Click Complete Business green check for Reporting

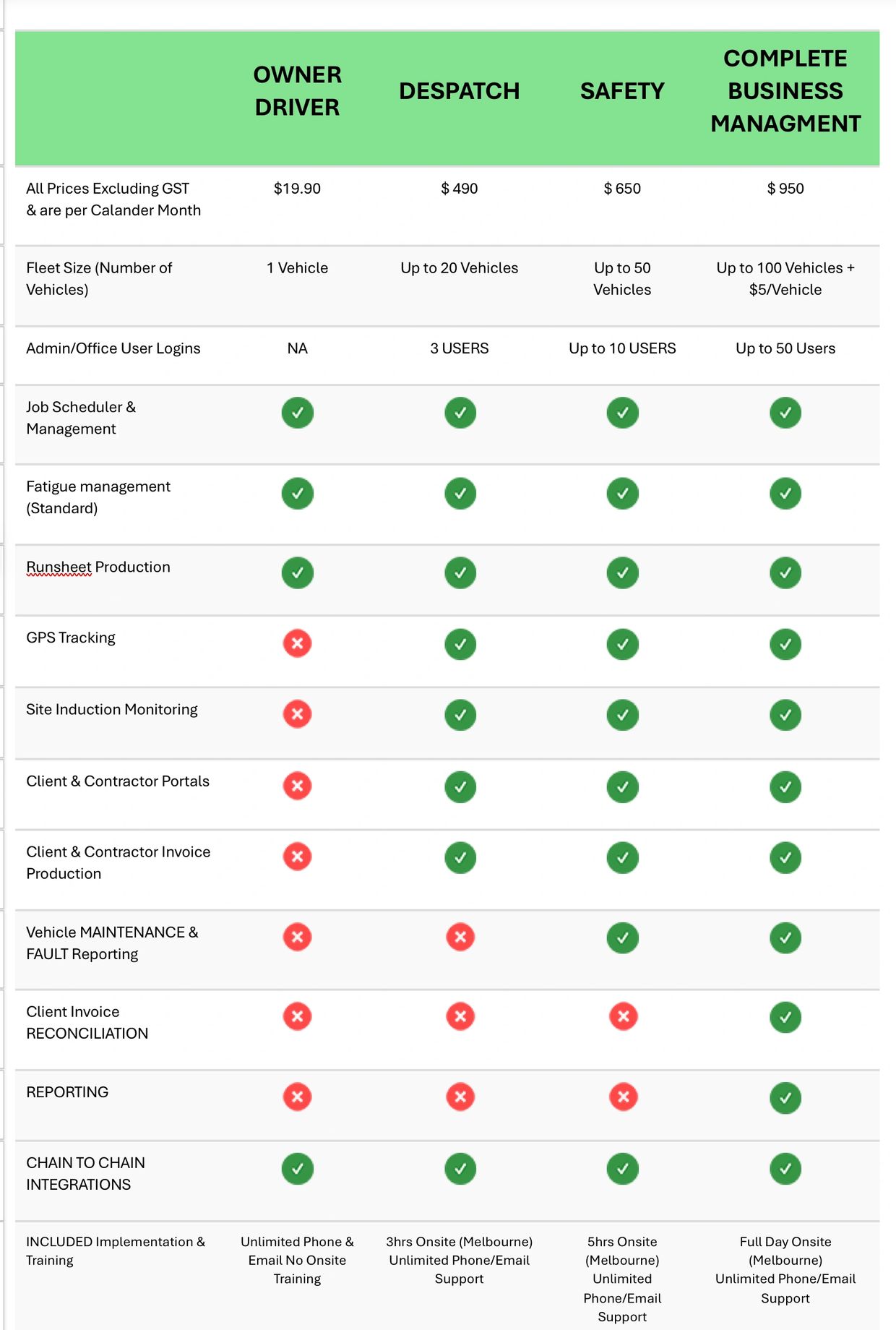point(785,1097)
